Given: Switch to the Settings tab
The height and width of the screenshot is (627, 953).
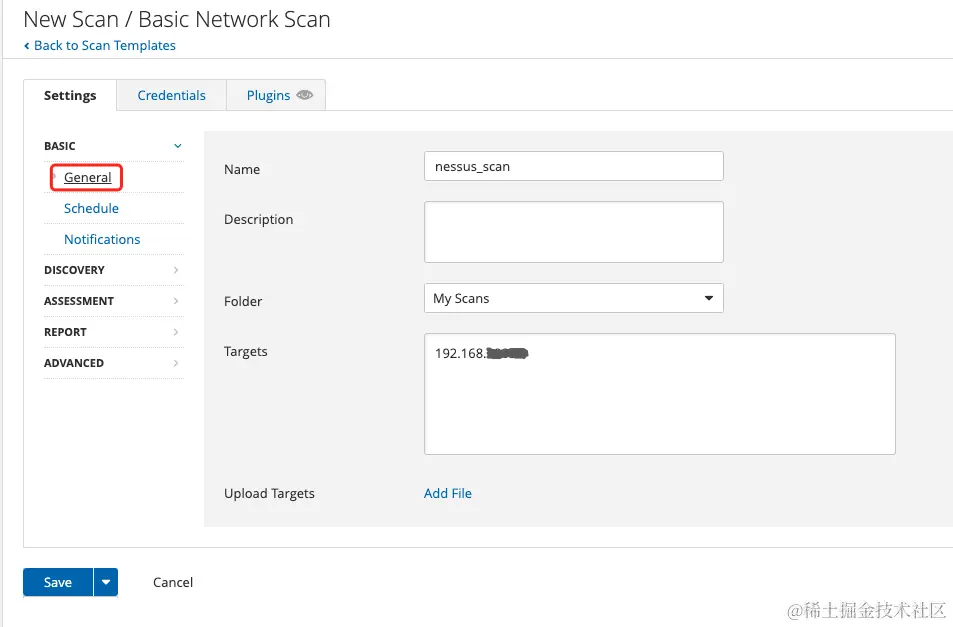Looking at the screenshot, I should tap(70, 95).
